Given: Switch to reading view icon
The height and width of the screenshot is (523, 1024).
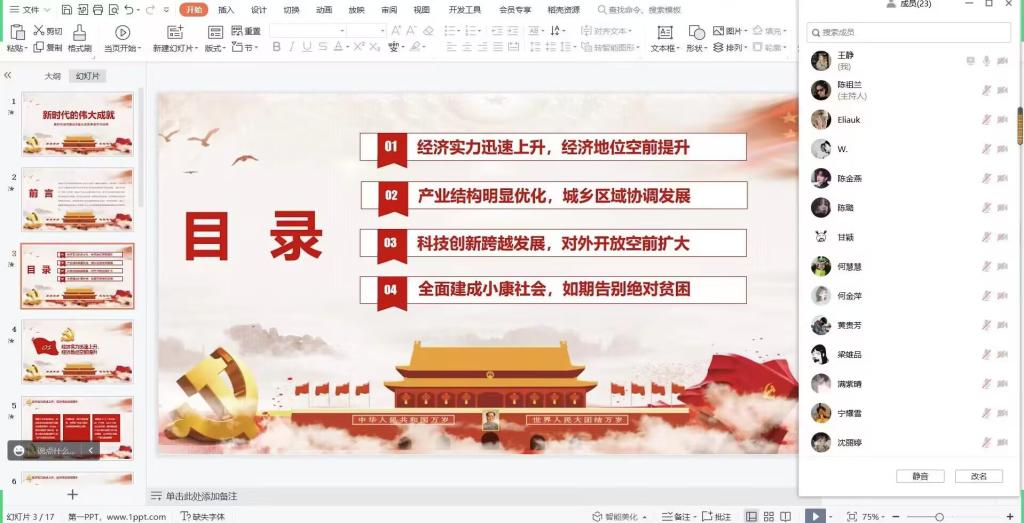Looking at the screenshot, I should (786, 516).
